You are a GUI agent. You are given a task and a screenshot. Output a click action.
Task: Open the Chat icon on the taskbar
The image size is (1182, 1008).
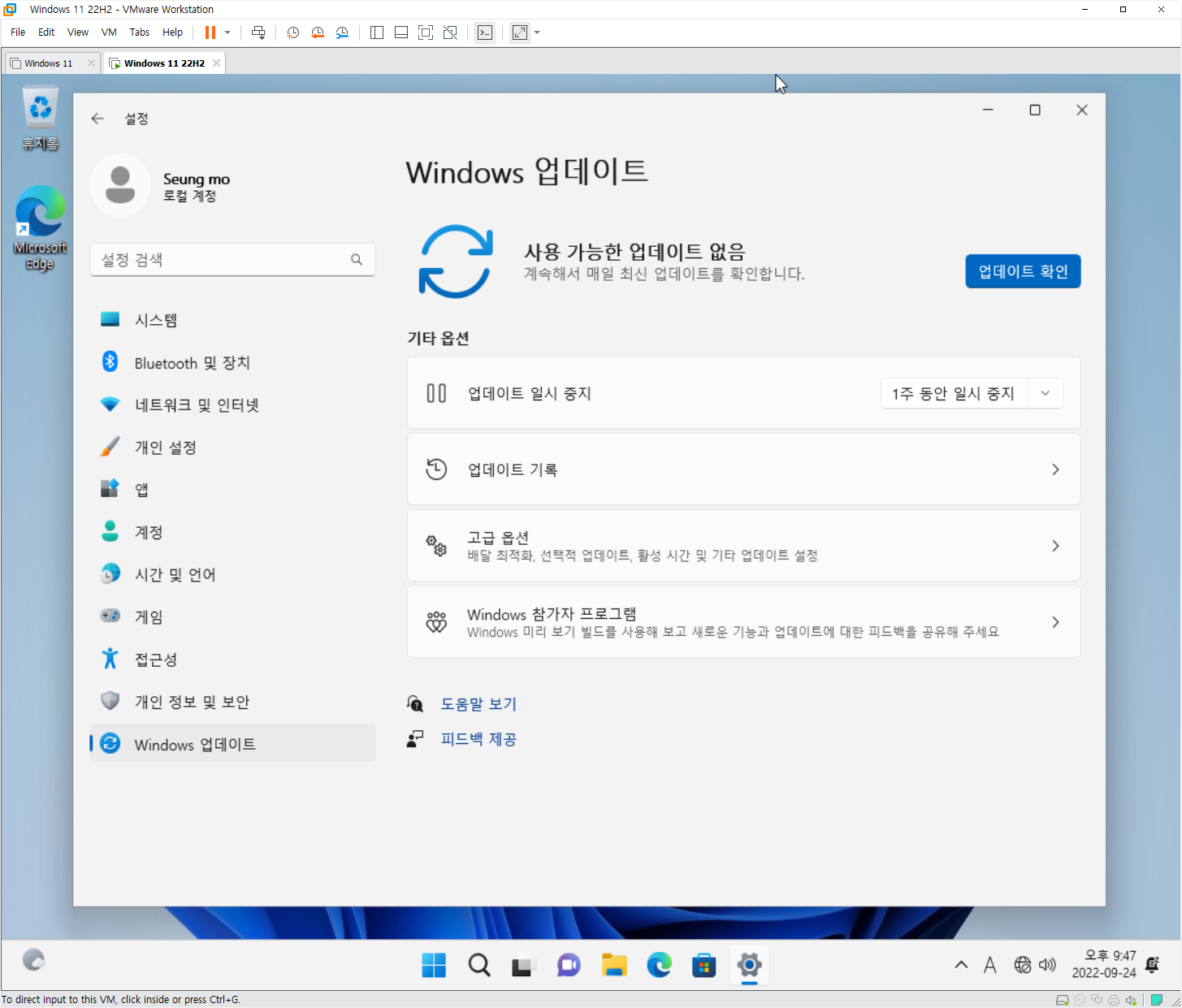569,965
